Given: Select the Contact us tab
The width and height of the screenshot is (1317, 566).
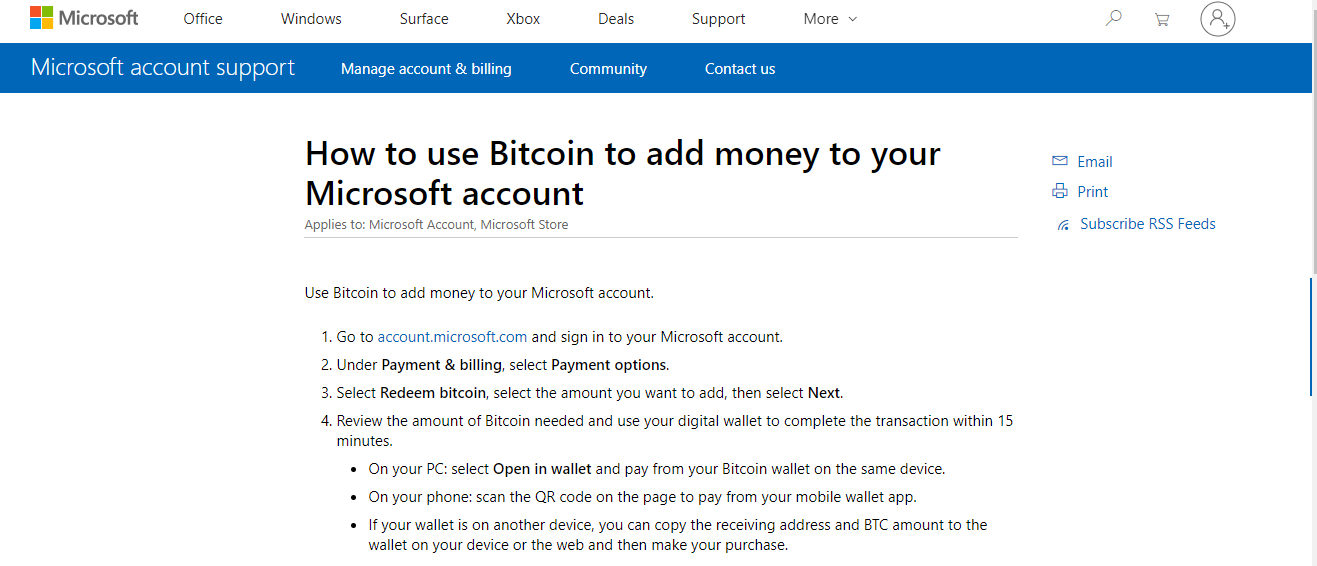Looking at the screenshot, I should point(740,69).
